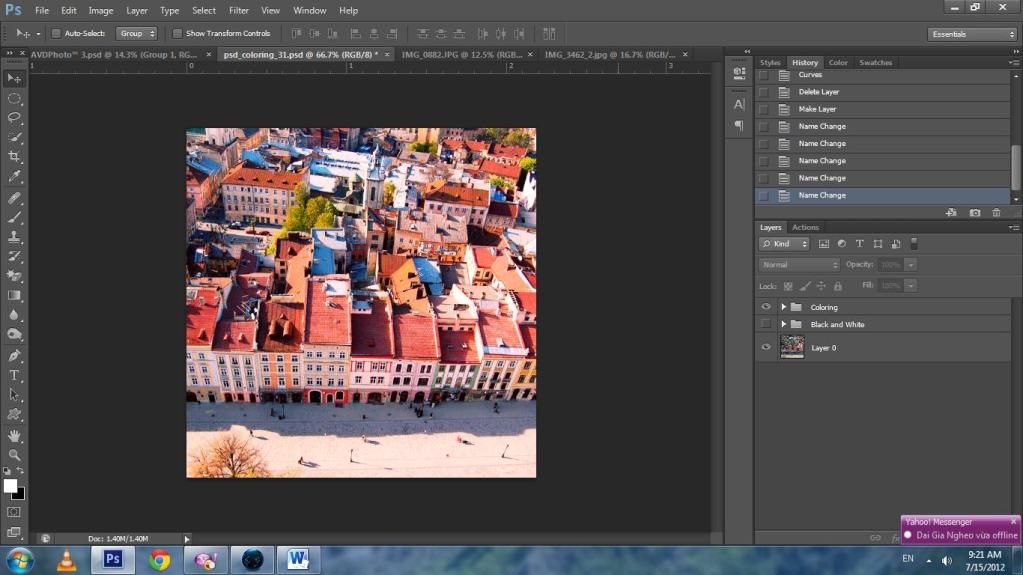Click the screen mode icon
The image size is (1023, 575).
click(14, 533)
